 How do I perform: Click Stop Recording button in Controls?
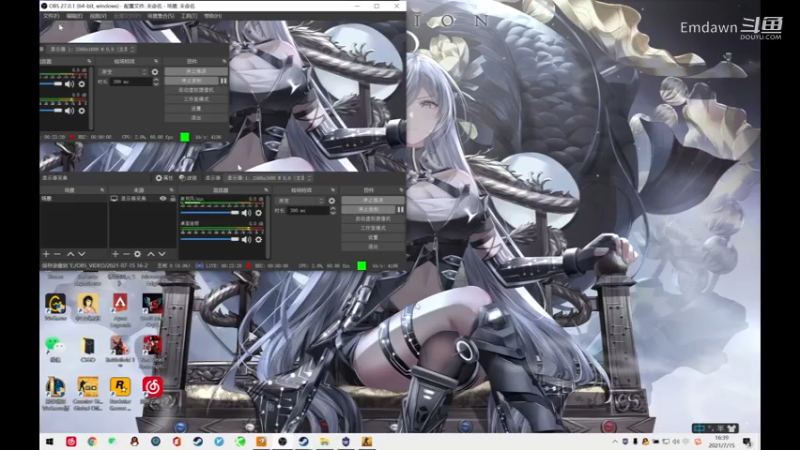coord(368,210)
